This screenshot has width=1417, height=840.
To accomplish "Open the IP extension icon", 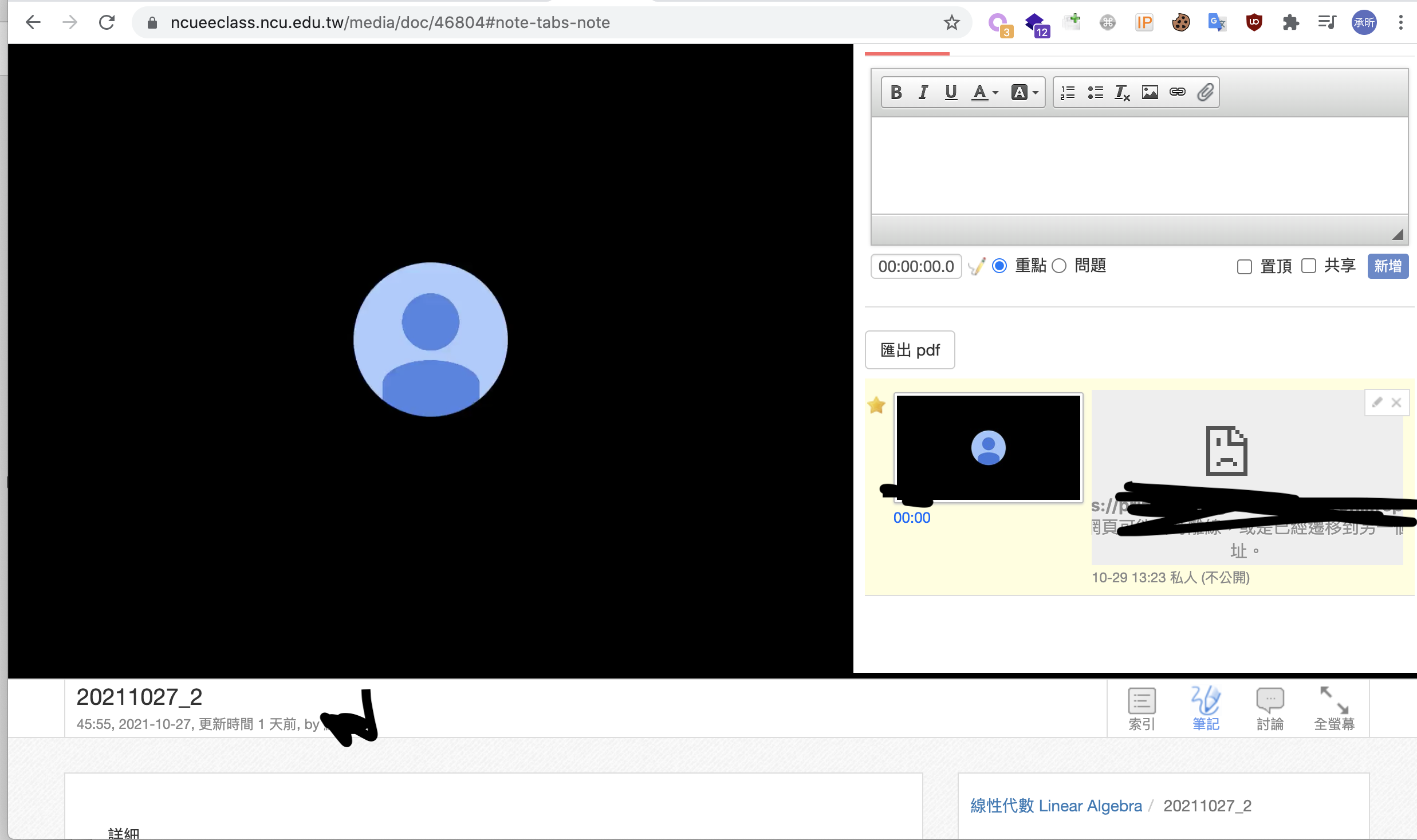I will 1144,22.
